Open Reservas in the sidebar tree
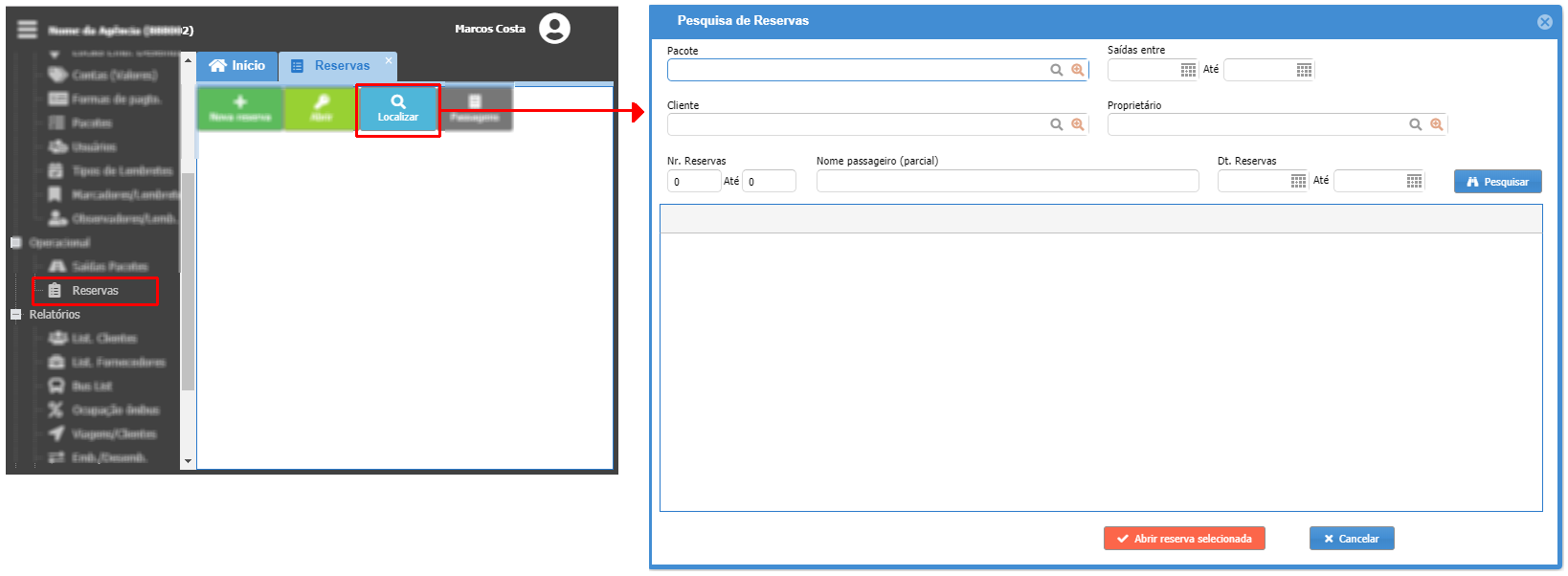1568x576 pixels. click(x=95, y=291)
